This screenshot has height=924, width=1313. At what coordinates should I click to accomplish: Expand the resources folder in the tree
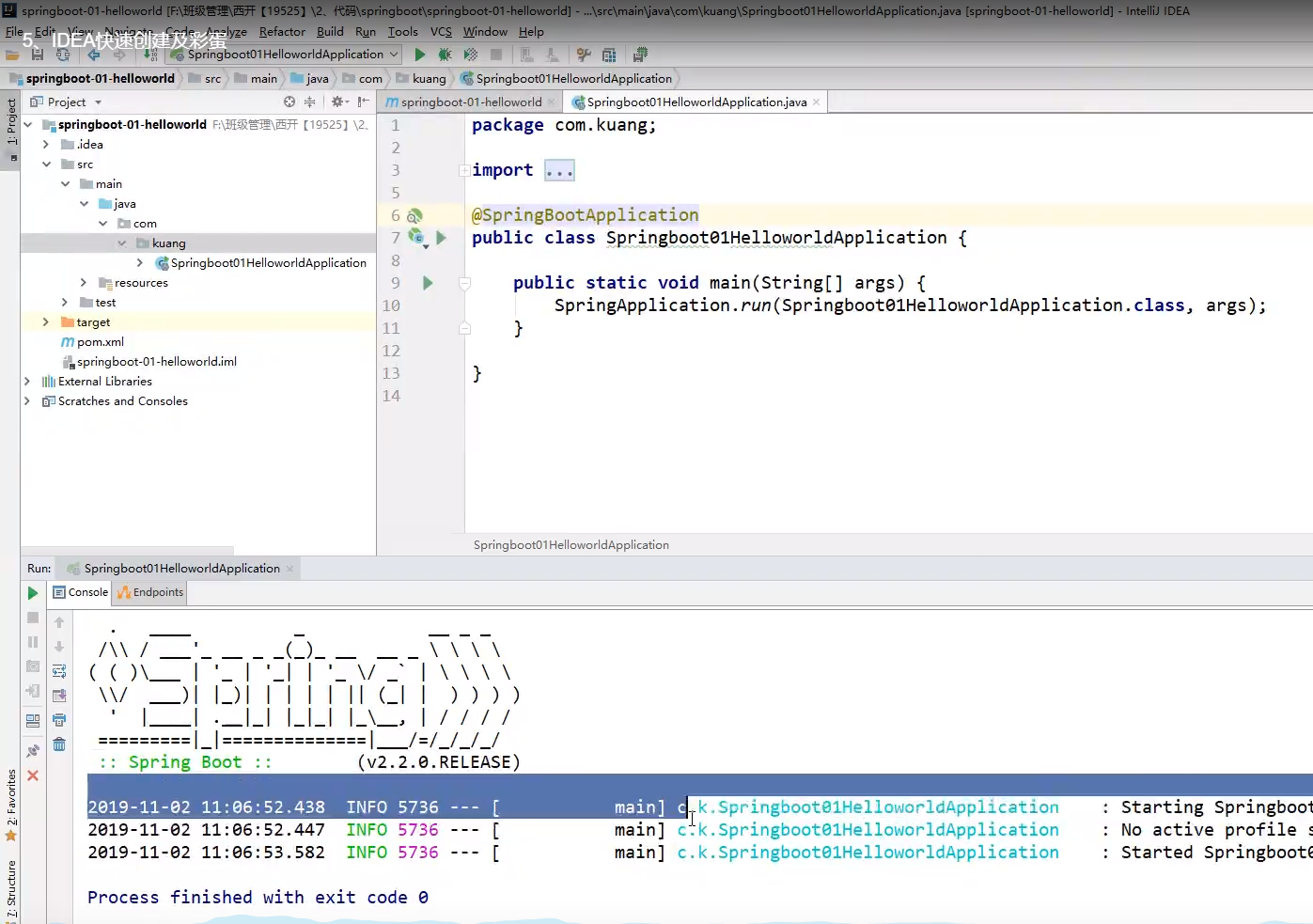[x=84, y=283]
